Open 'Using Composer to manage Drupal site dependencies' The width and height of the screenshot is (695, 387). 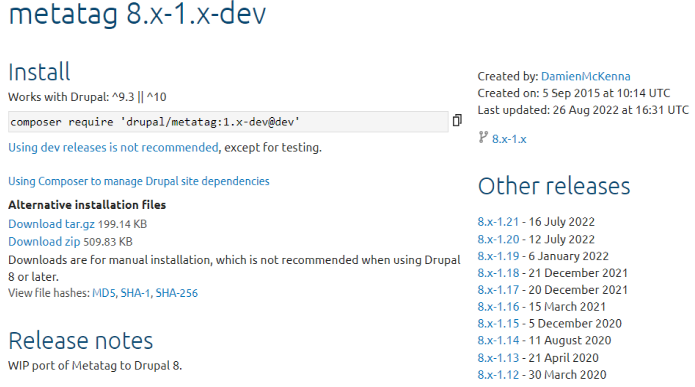click(x=139, y=181)
